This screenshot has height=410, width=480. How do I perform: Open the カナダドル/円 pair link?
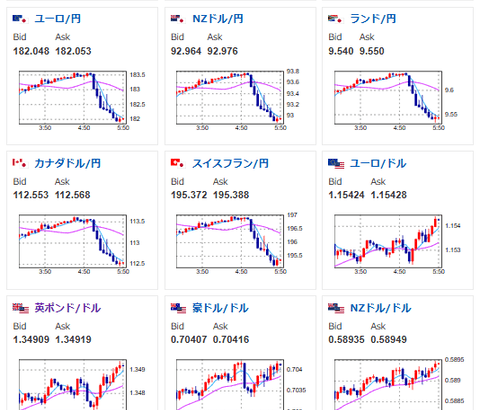point(68,163)
